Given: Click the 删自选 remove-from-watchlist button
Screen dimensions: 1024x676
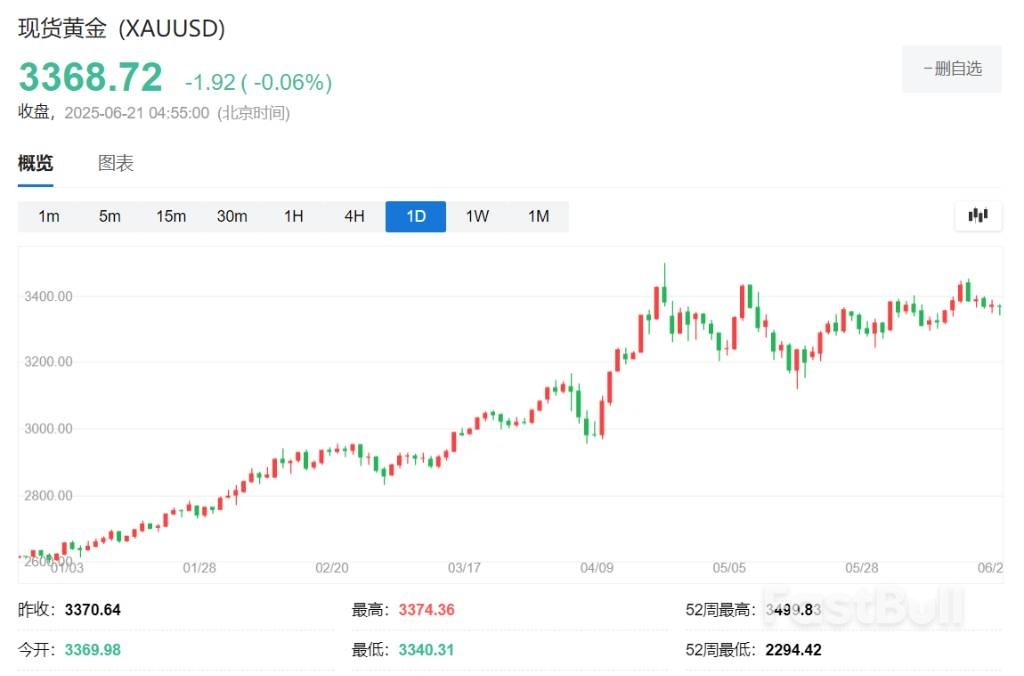Looking at the screenshot, I should [x=951, y=69].
